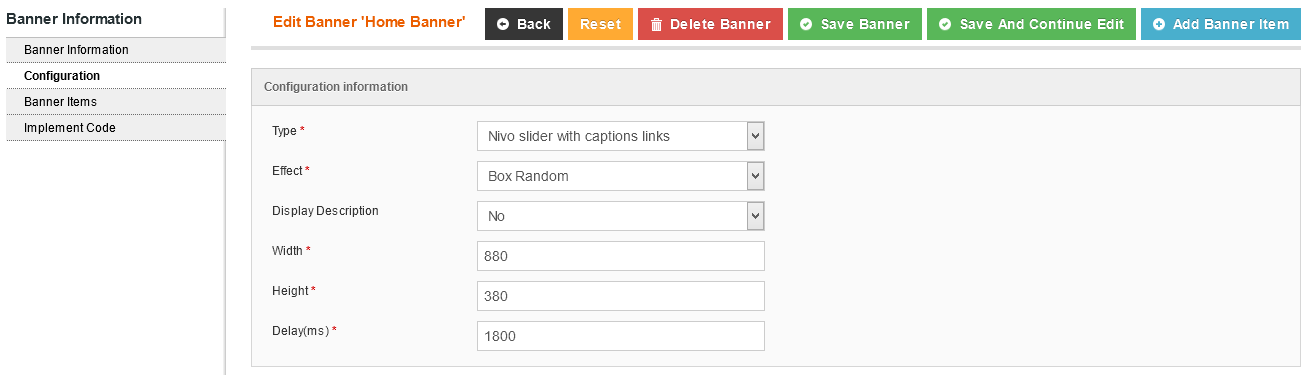
Task: Focus the Width input field
Action: 621,256
